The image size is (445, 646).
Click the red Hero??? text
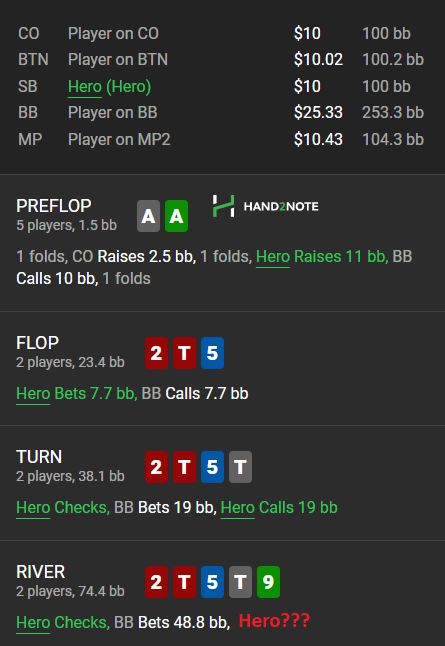point(274,621)
